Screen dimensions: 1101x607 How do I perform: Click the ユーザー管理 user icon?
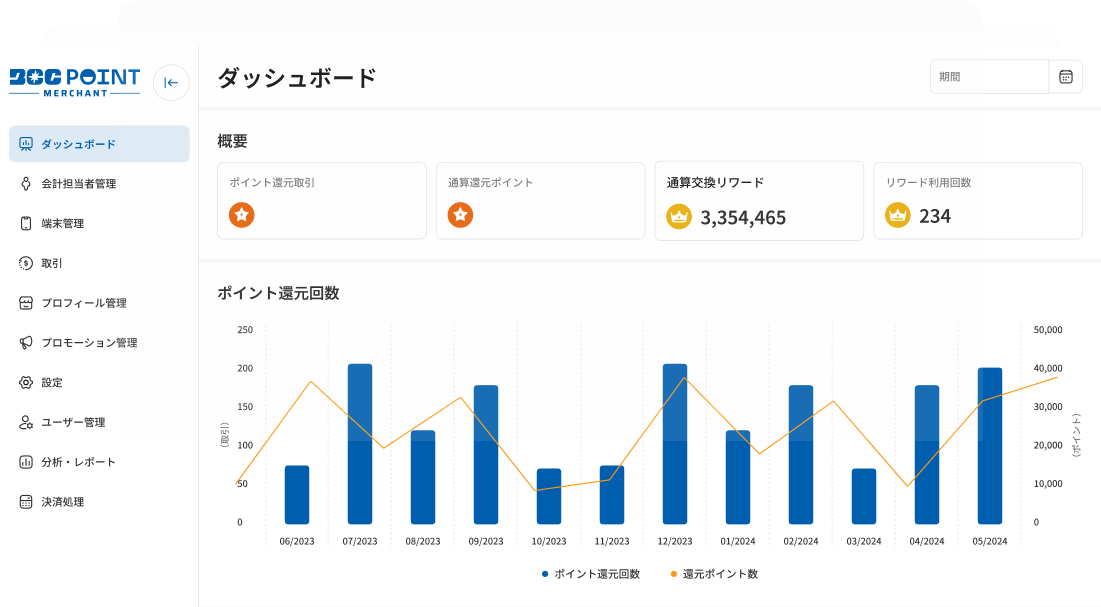(26, 423)
